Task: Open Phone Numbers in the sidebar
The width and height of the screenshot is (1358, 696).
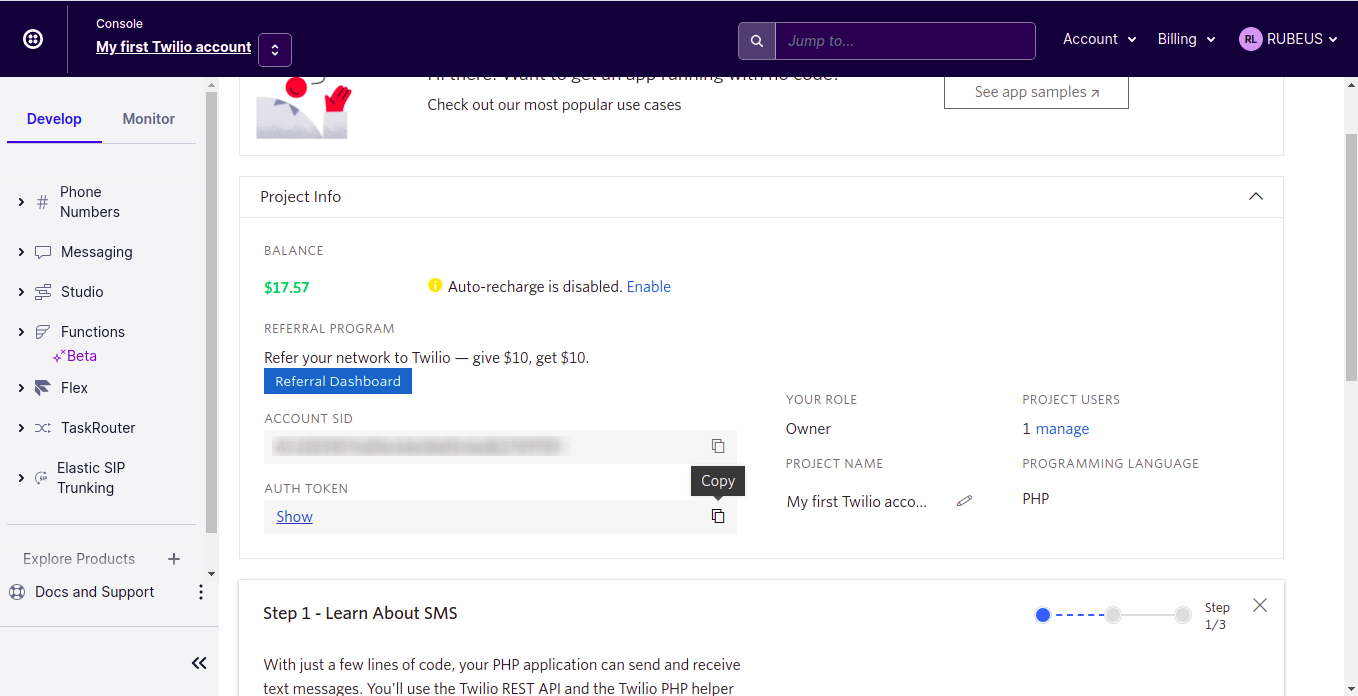Action: point(90,202)
